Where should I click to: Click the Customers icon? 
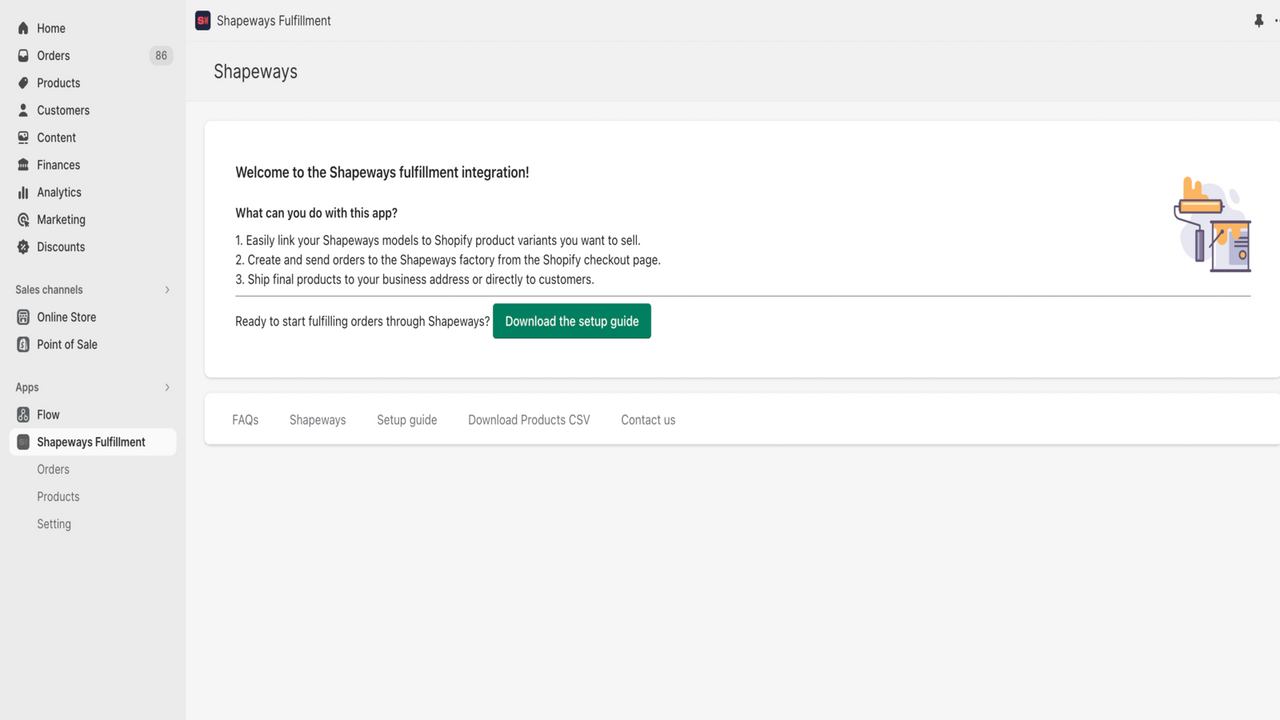[22, 110]
